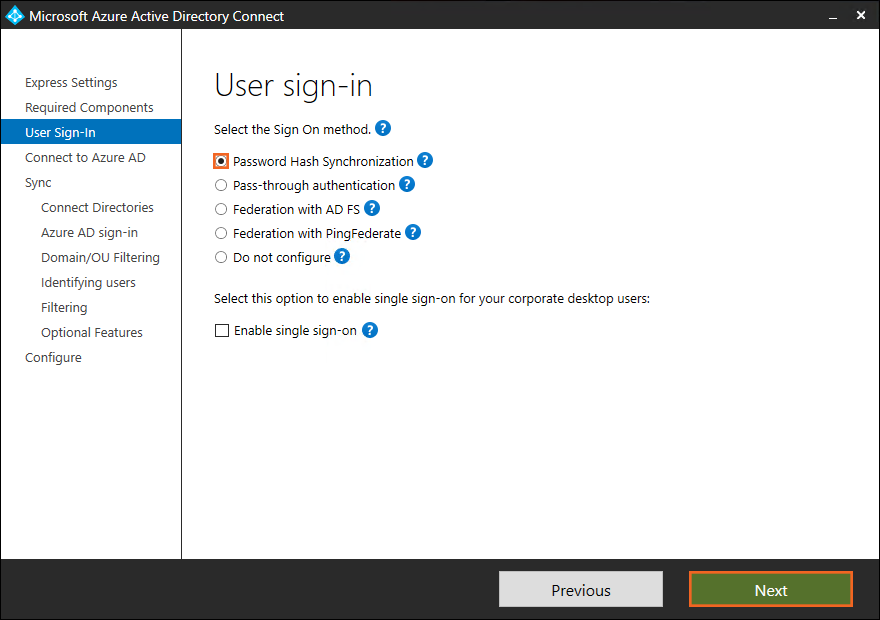This screenshot has width=880, height=620.
Task: Click the Azure AD Connect title bar logo
Action: pyautogui.click(x=14, y=15)
